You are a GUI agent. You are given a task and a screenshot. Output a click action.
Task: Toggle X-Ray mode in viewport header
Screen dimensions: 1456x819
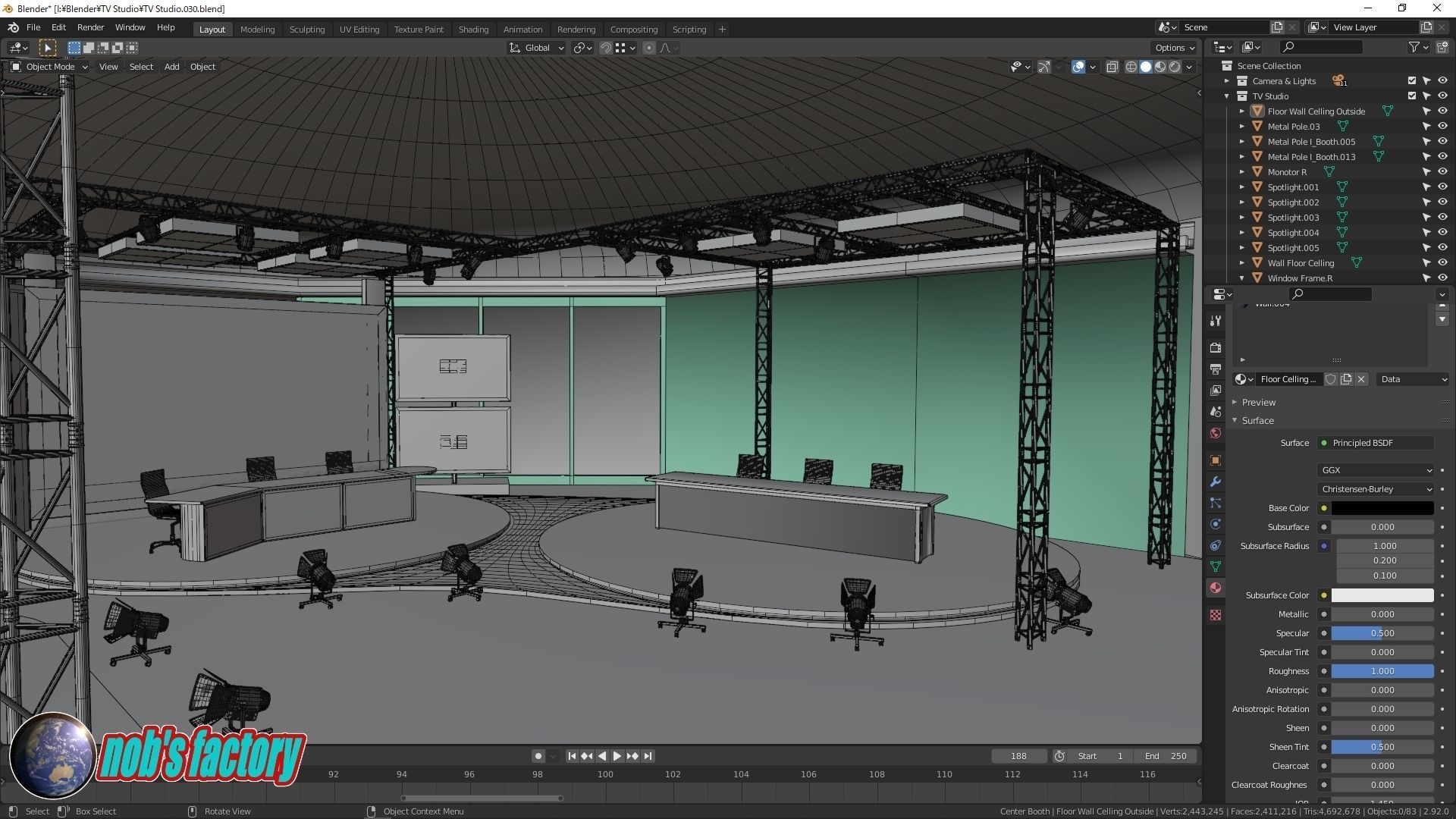point(1112,67)
